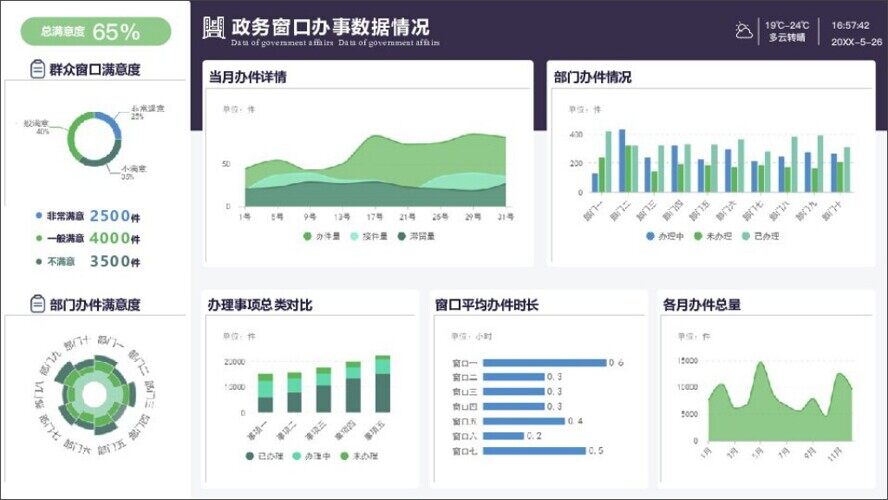Select the 当月办件详情 panel title
Image resolution: width=888 pixels, height=500 pixels.
point(247,77)
